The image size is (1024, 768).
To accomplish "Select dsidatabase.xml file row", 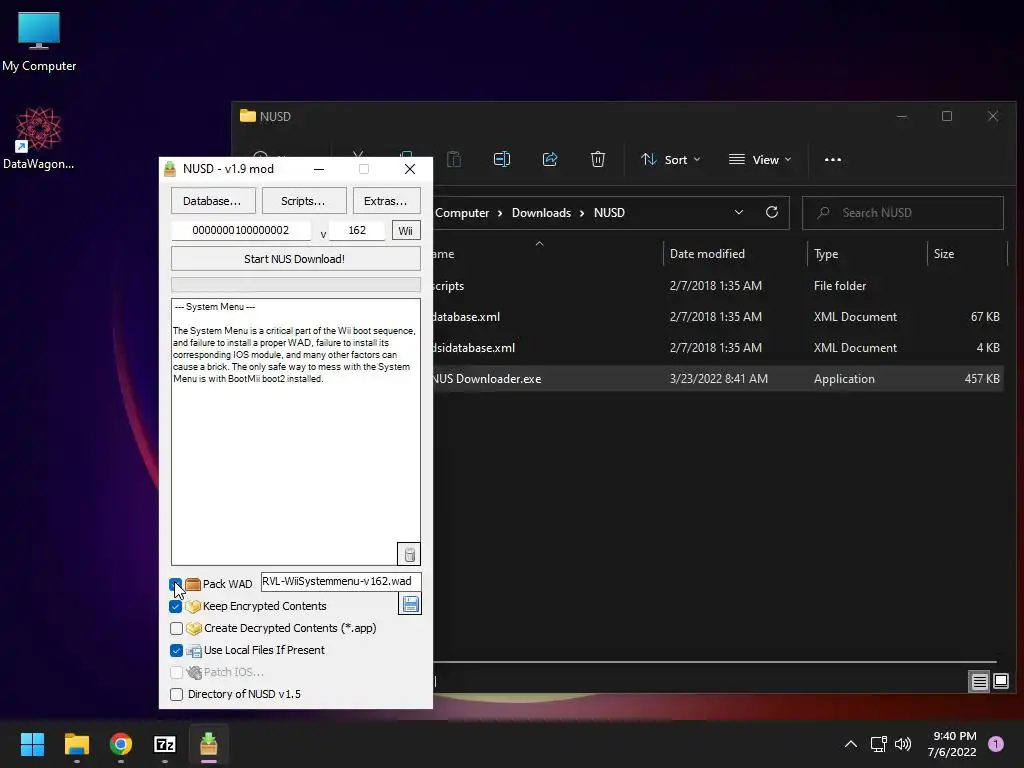I will [x=717, y=347].
